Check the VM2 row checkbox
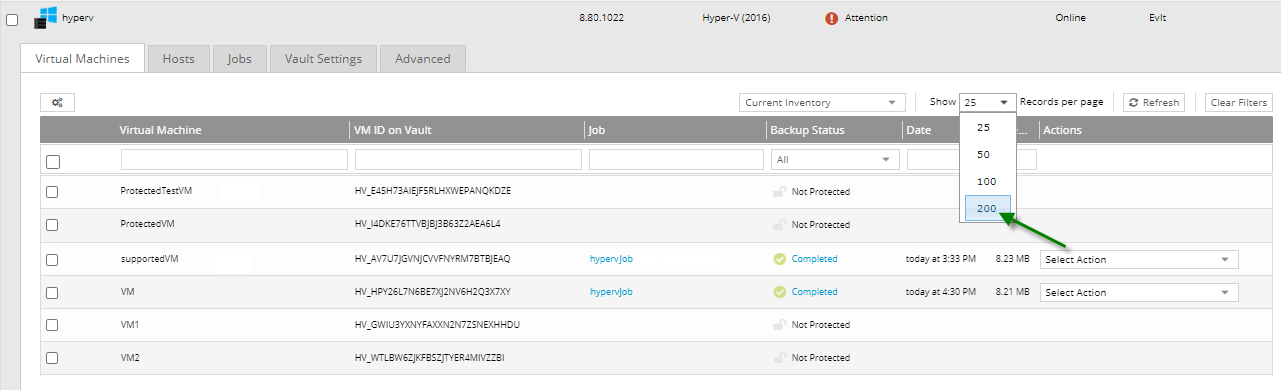Screen dimensions: 1281x390 [52, 358]
